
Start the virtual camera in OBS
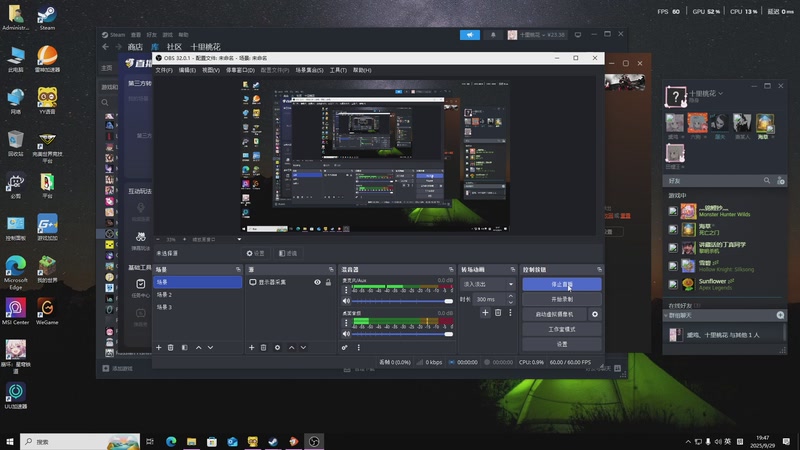tap(554, 314)
